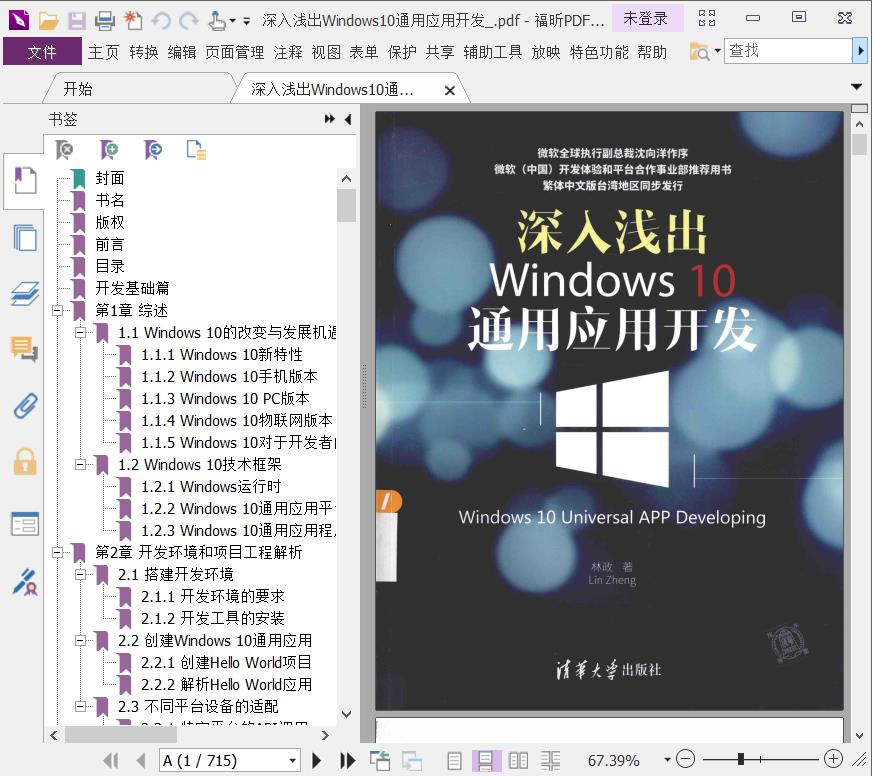
Task: Click the Save icon in quick access toolbar
Action: 76,21
